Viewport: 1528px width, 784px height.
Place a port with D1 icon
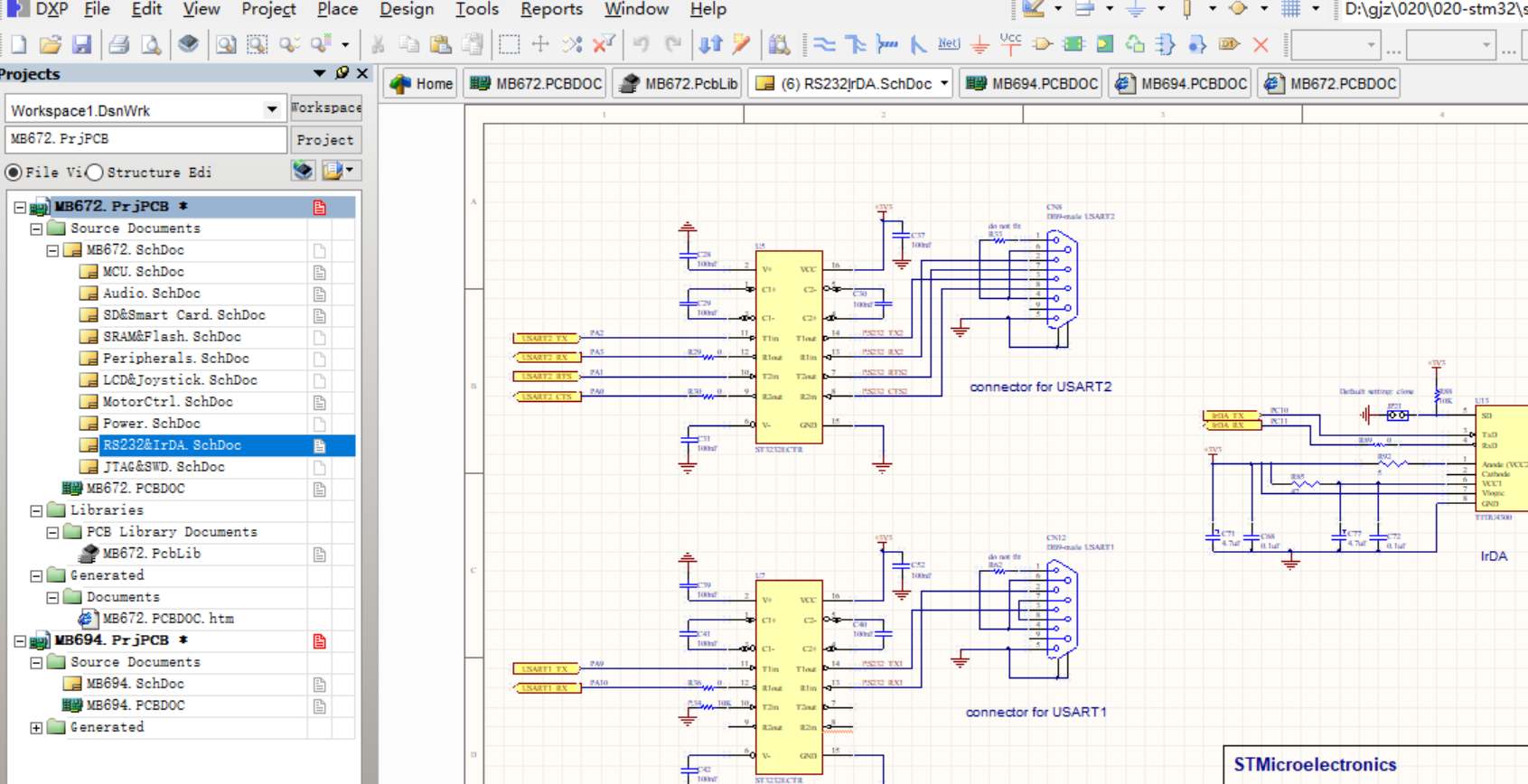tap(1228, 44)
